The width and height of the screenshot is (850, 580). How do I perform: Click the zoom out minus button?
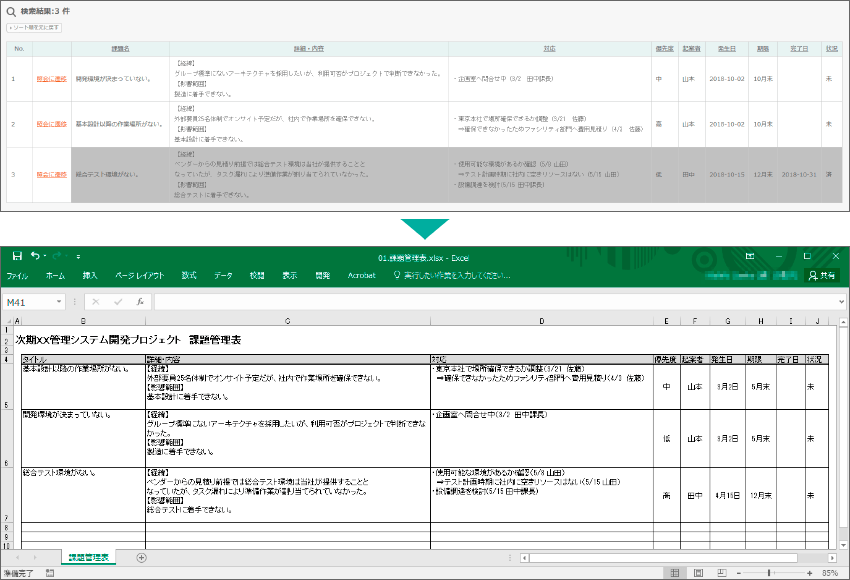[738, 573]
